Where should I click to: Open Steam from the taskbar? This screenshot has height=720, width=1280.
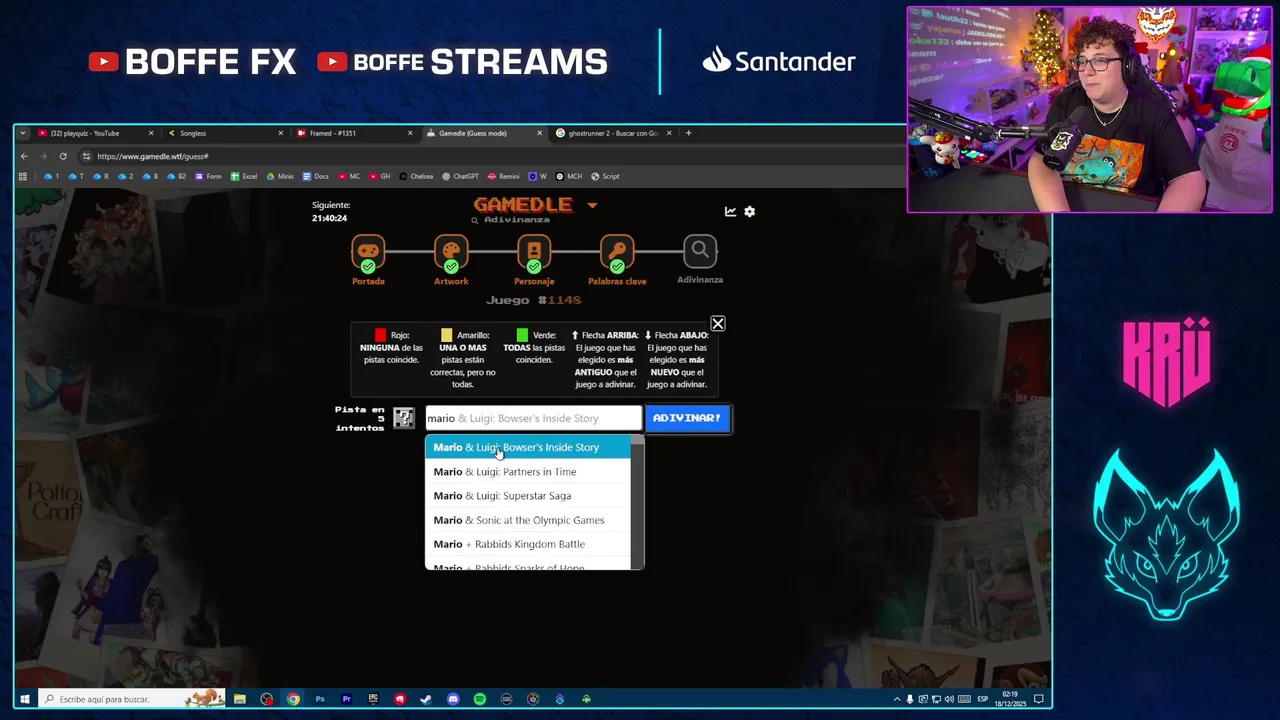click(426, 699)
